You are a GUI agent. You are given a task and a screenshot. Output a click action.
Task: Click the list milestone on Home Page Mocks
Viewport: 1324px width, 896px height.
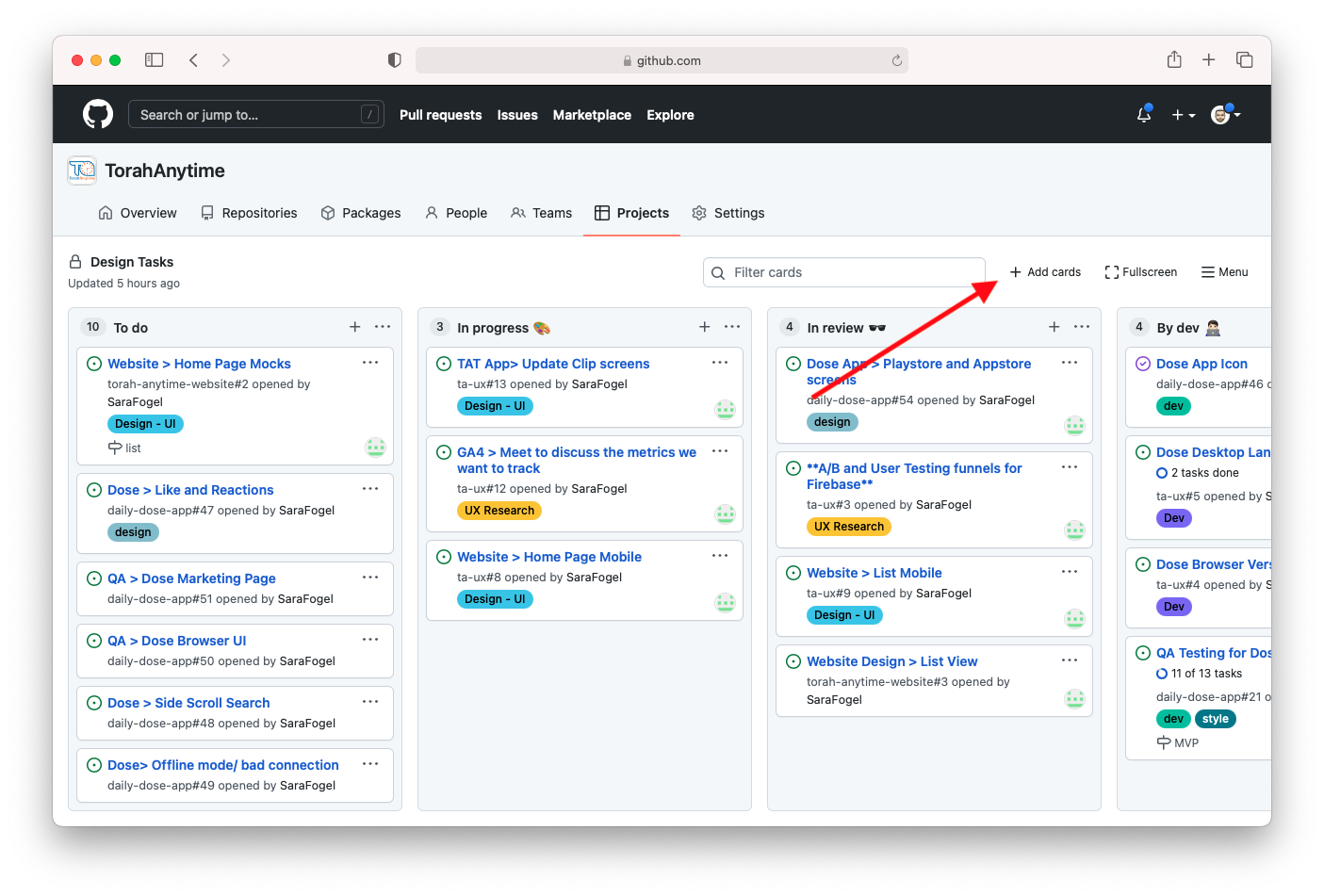[124, 448]
